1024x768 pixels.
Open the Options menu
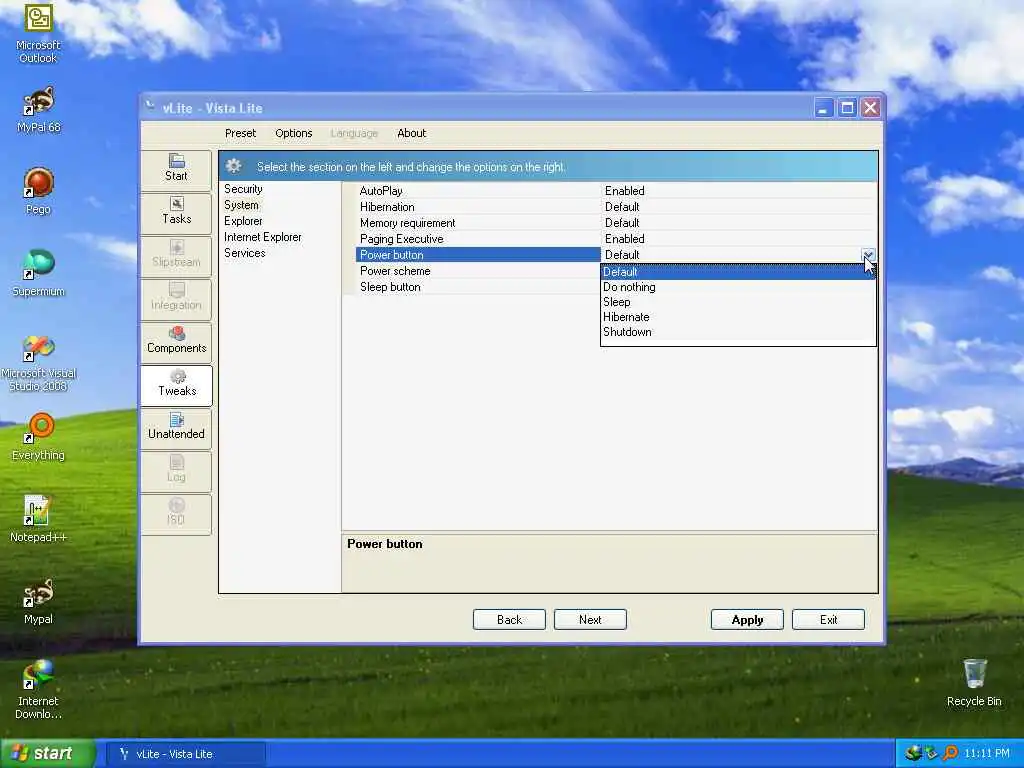point(294,133)
